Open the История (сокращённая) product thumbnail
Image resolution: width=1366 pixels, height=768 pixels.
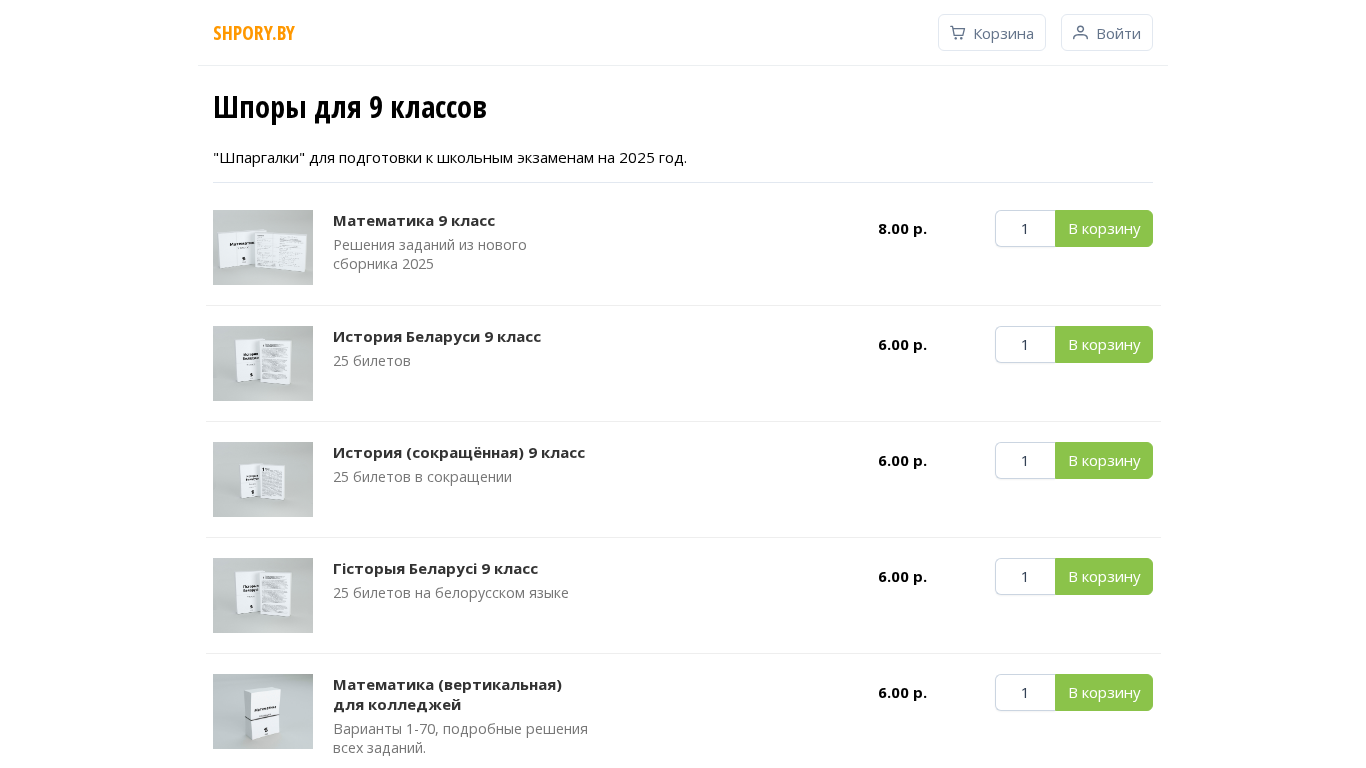[x=263, y=479]
